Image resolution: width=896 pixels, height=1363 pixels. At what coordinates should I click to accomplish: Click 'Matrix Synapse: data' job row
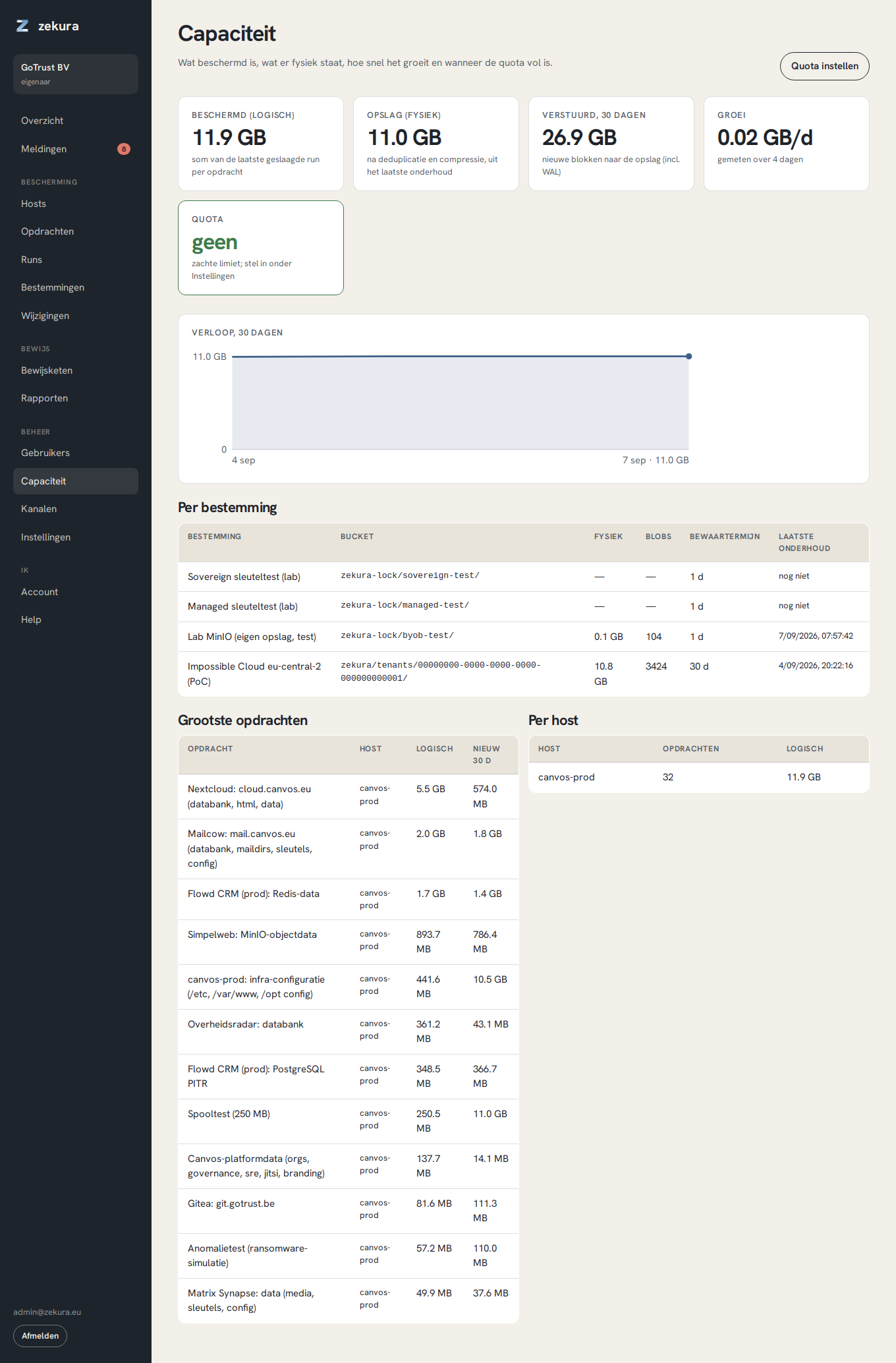(x=349, y=1300)
